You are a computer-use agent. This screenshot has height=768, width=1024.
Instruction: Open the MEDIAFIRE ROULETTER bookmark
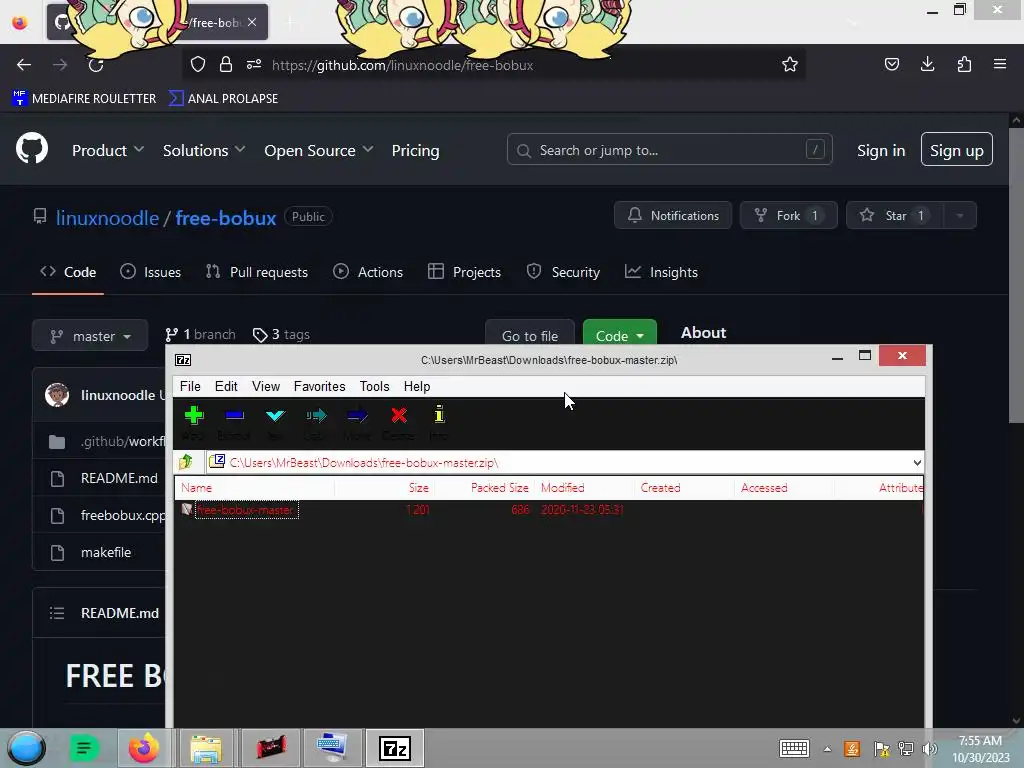[x=84, y=99]
